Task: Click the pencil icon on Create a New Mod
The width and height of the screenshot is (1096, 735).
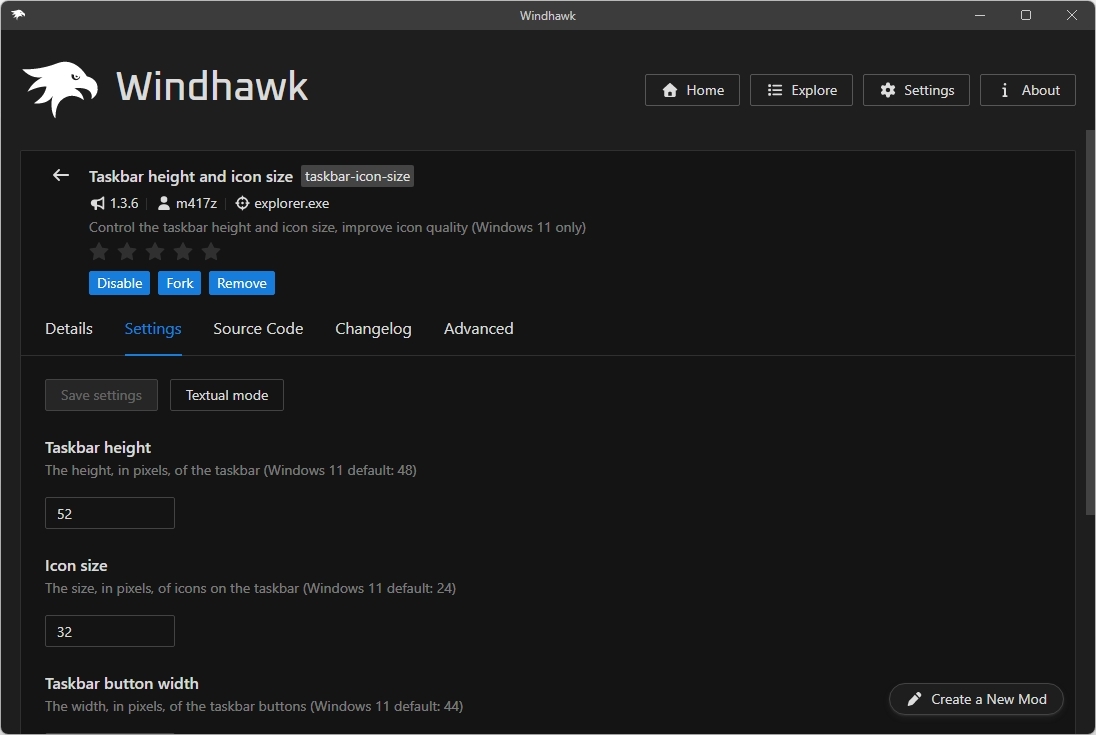Action: 913,699
